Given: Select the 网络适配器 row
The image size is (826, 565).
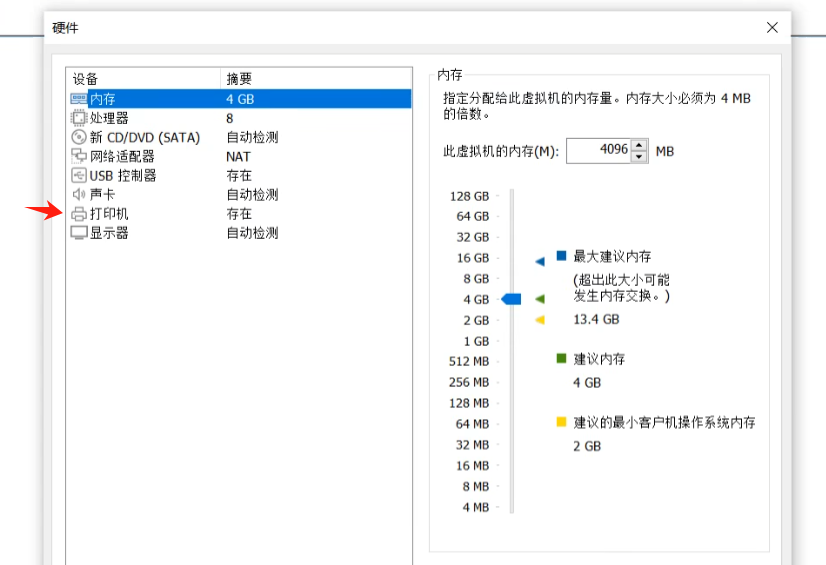Looking at the screenshot, I should point(241,156).
